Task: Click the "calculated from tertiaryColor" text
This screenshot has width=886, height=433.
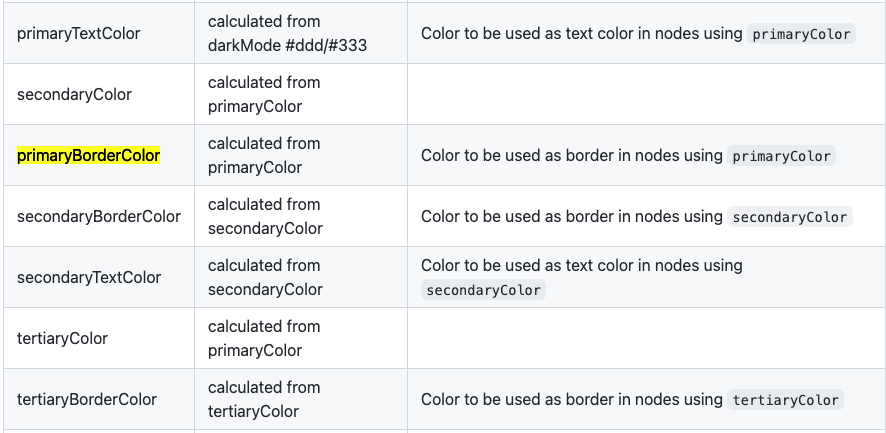Action: [x=264, y=399]
